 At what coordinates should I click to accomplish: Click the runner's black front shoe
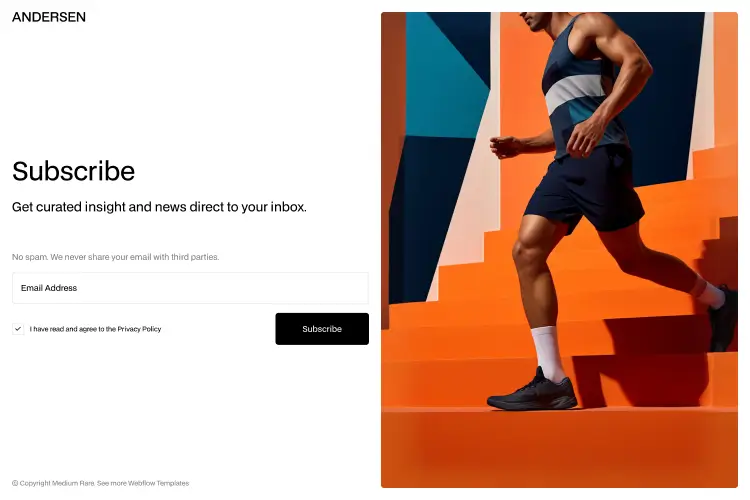532,391
